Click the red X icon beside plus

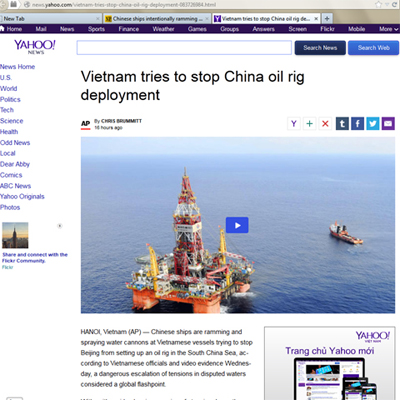pos(325,124)
